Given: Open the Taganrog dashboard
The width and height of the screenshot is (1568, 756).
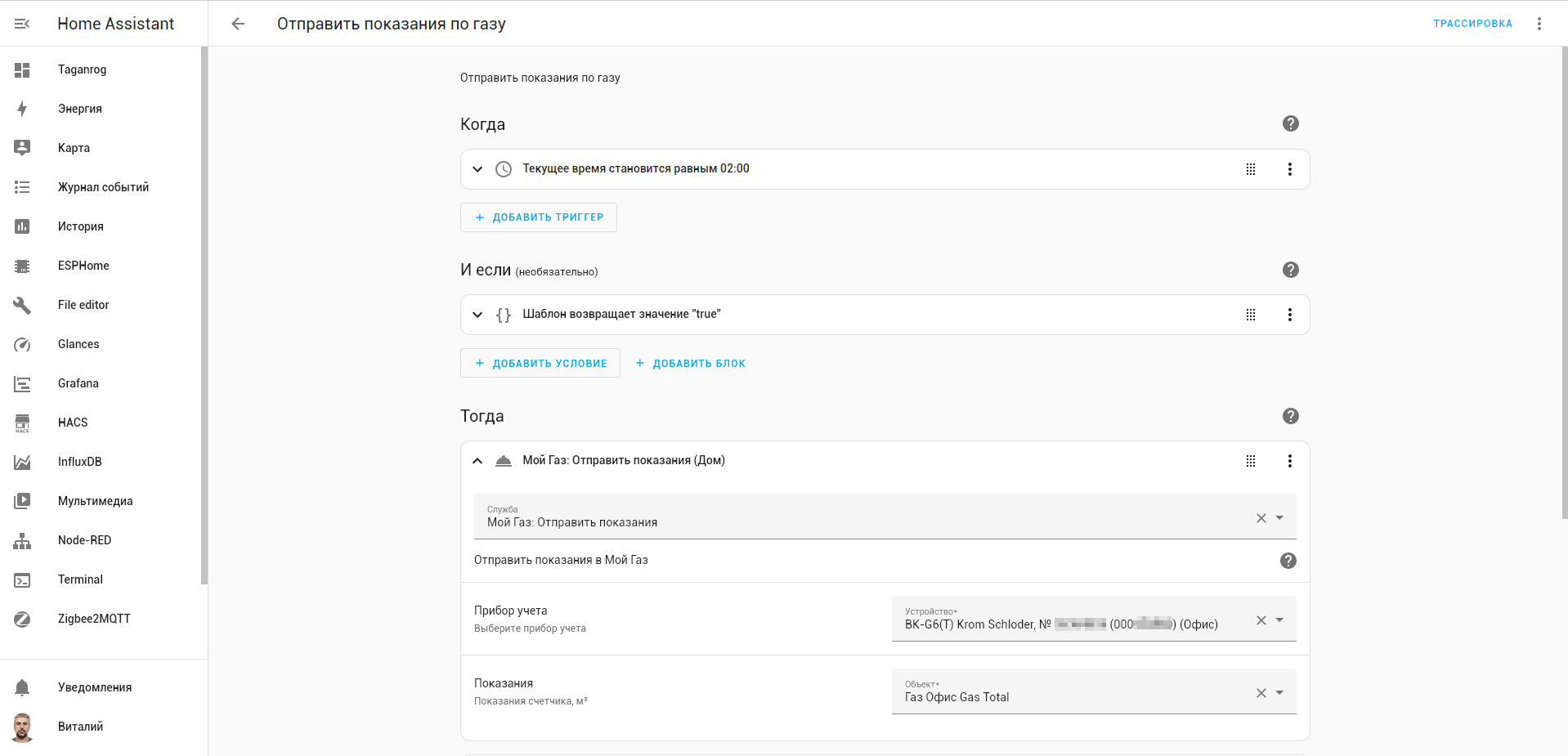Looking at the screenshot, I should pyautogui.click(x=101, y=69).
